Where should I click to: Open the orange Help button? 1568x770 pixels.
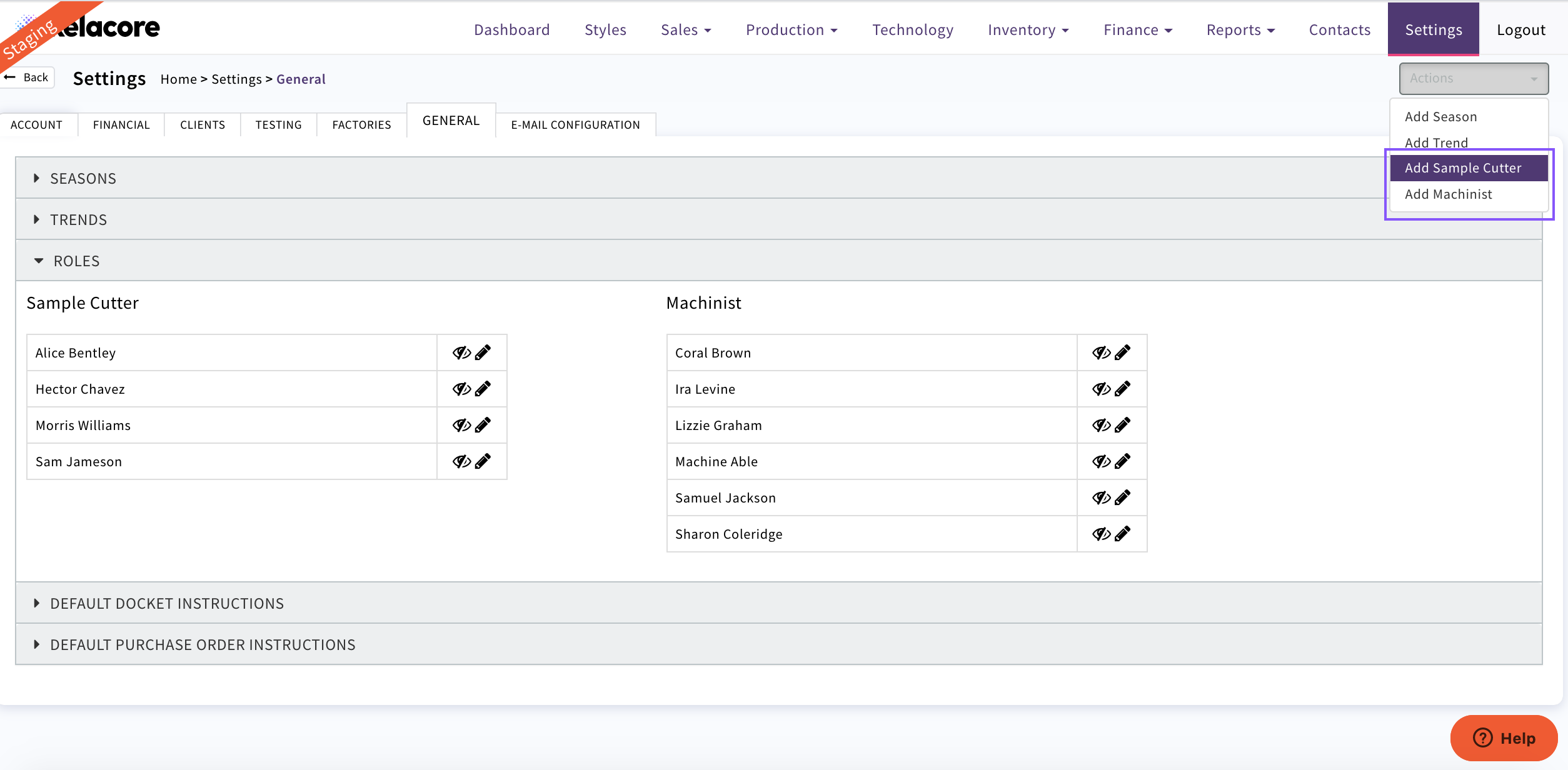point(1504,738)
